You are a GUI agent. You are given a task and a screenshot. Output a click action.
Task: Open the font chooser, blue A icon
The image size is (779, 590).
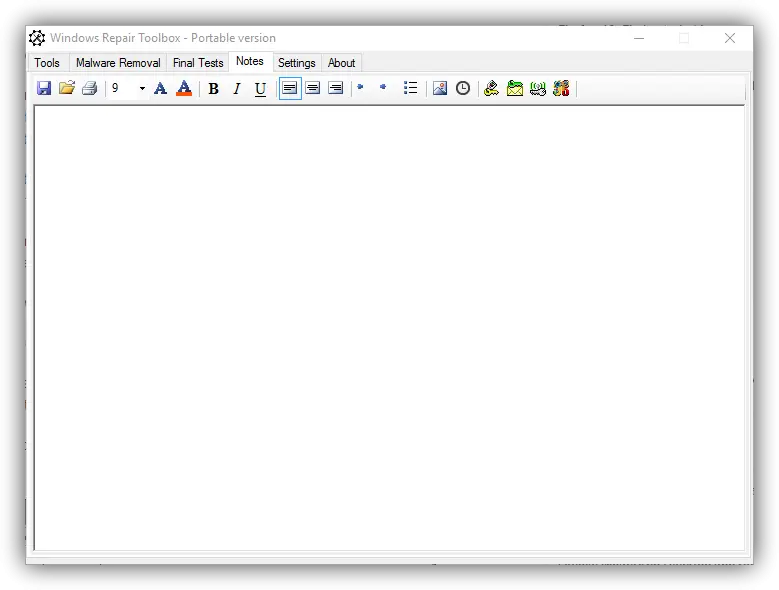point(160,88)
